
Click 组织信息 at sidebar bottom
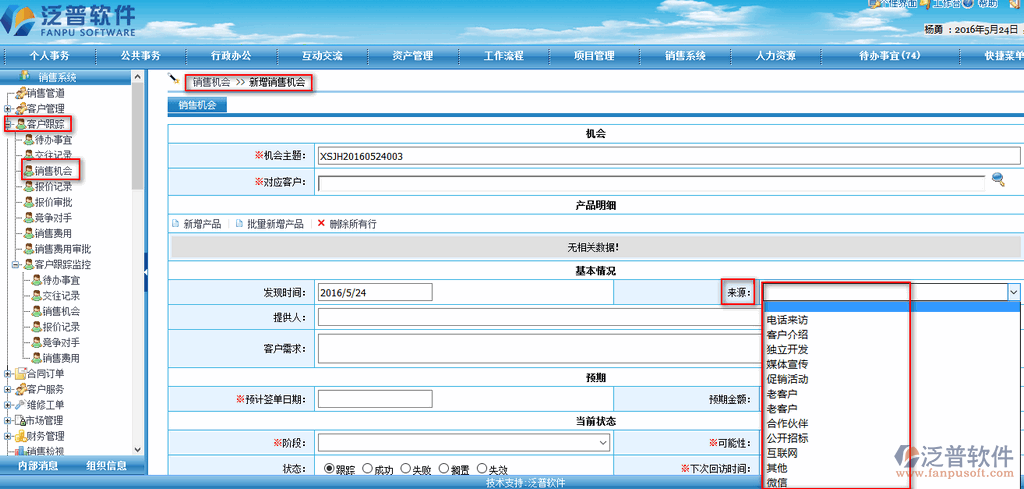click(106, 466)
